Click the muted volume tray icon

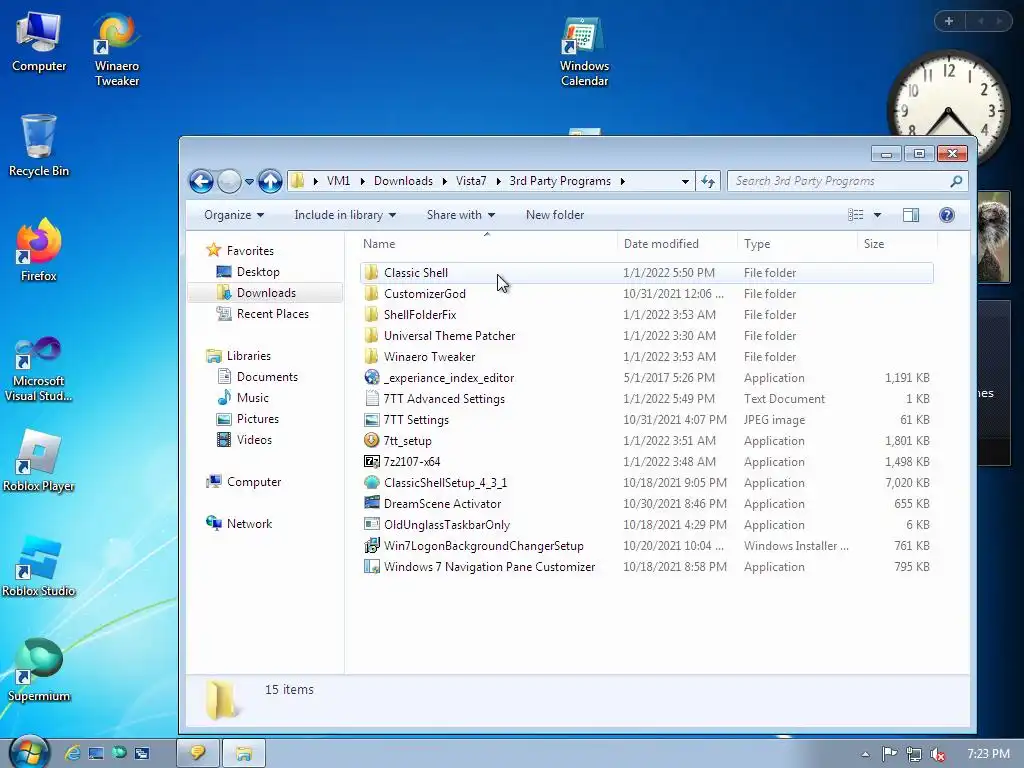tap(937, 754)
